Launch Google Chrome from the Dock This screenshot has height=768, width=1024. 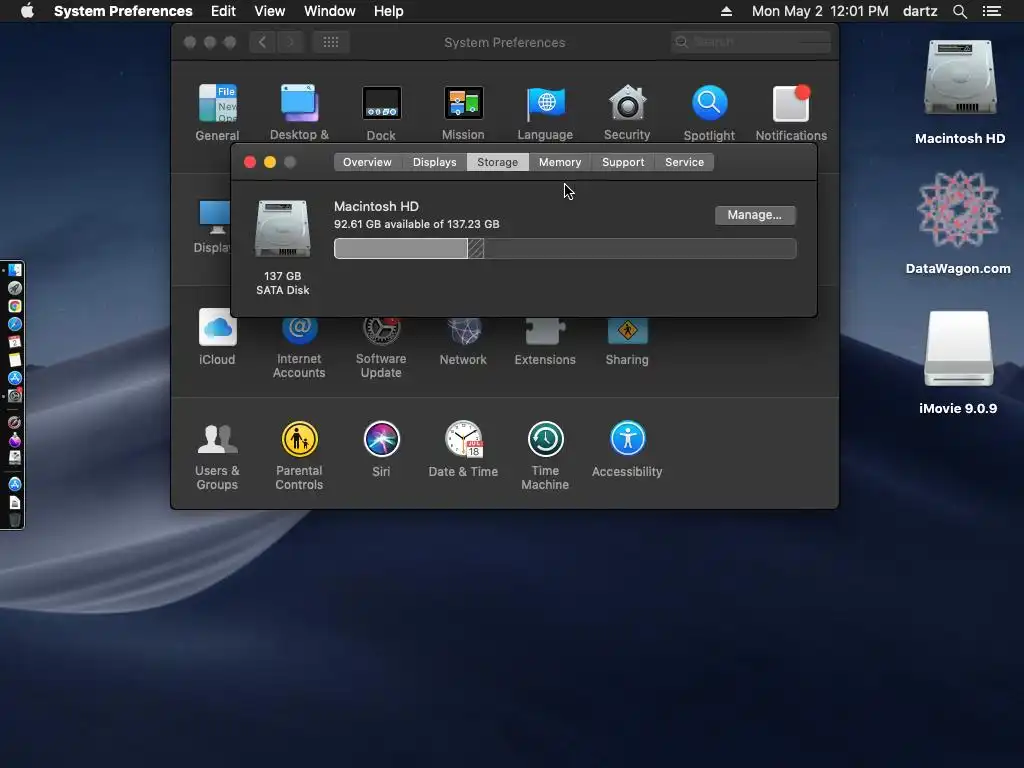pyautogui.click(x=14, y=306)
